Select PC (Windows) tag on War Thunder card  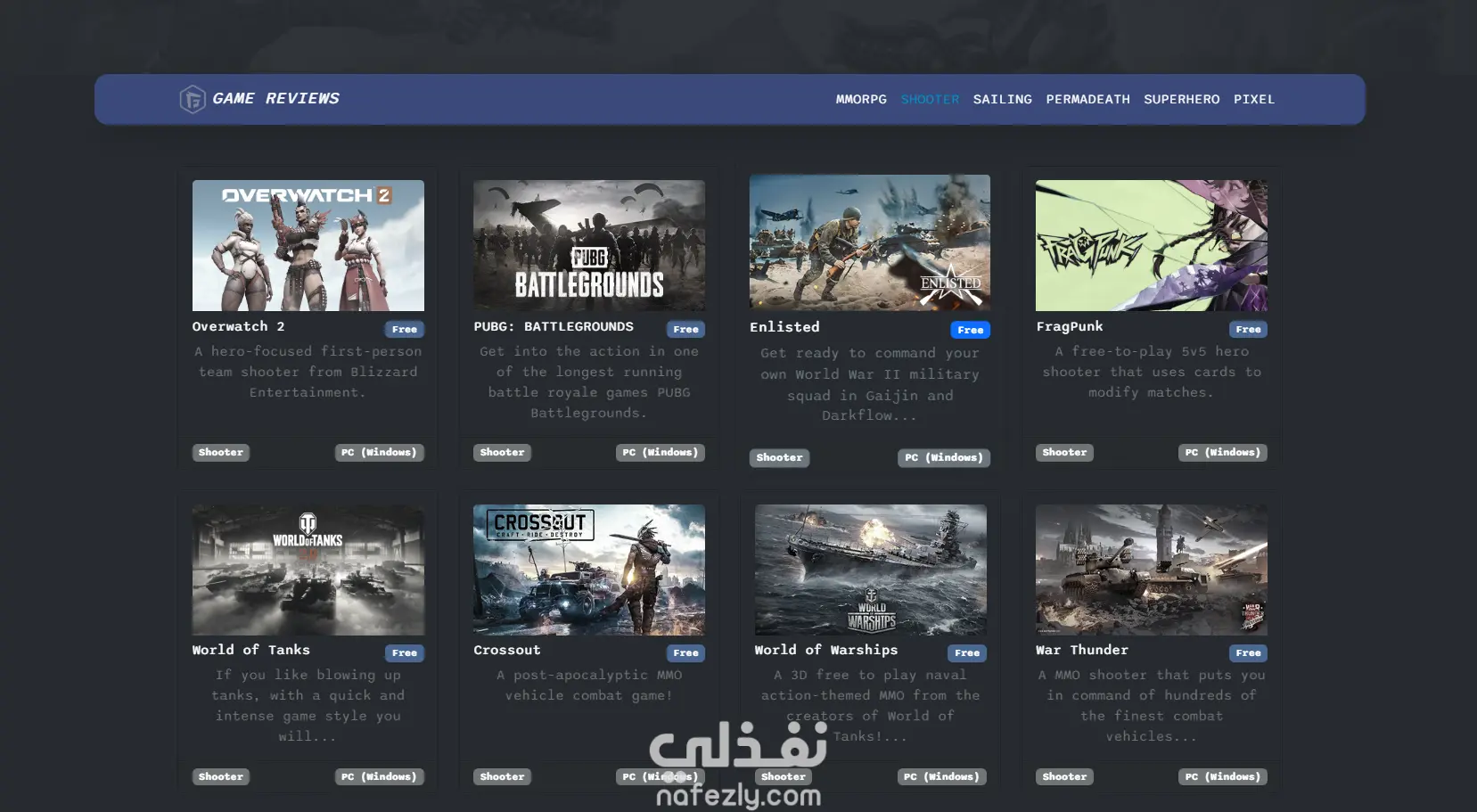click(1223, 776)
